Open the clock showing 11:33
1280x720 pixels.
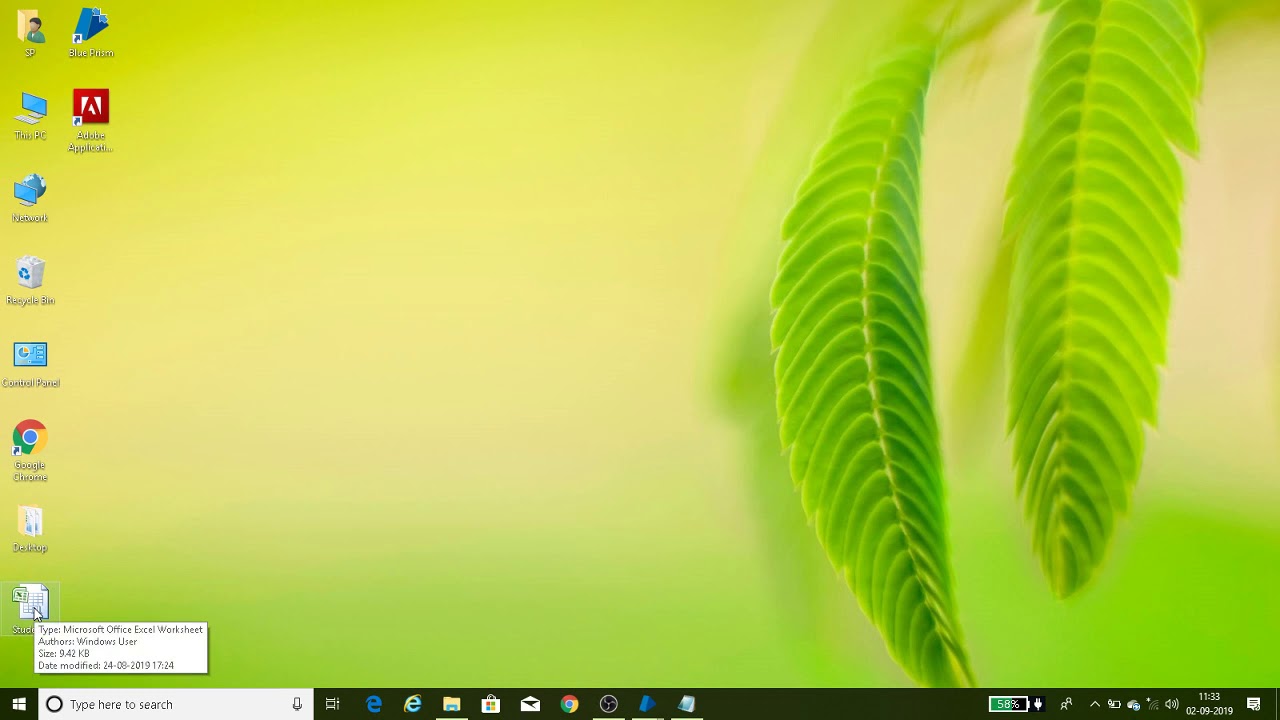point(1209,704)
